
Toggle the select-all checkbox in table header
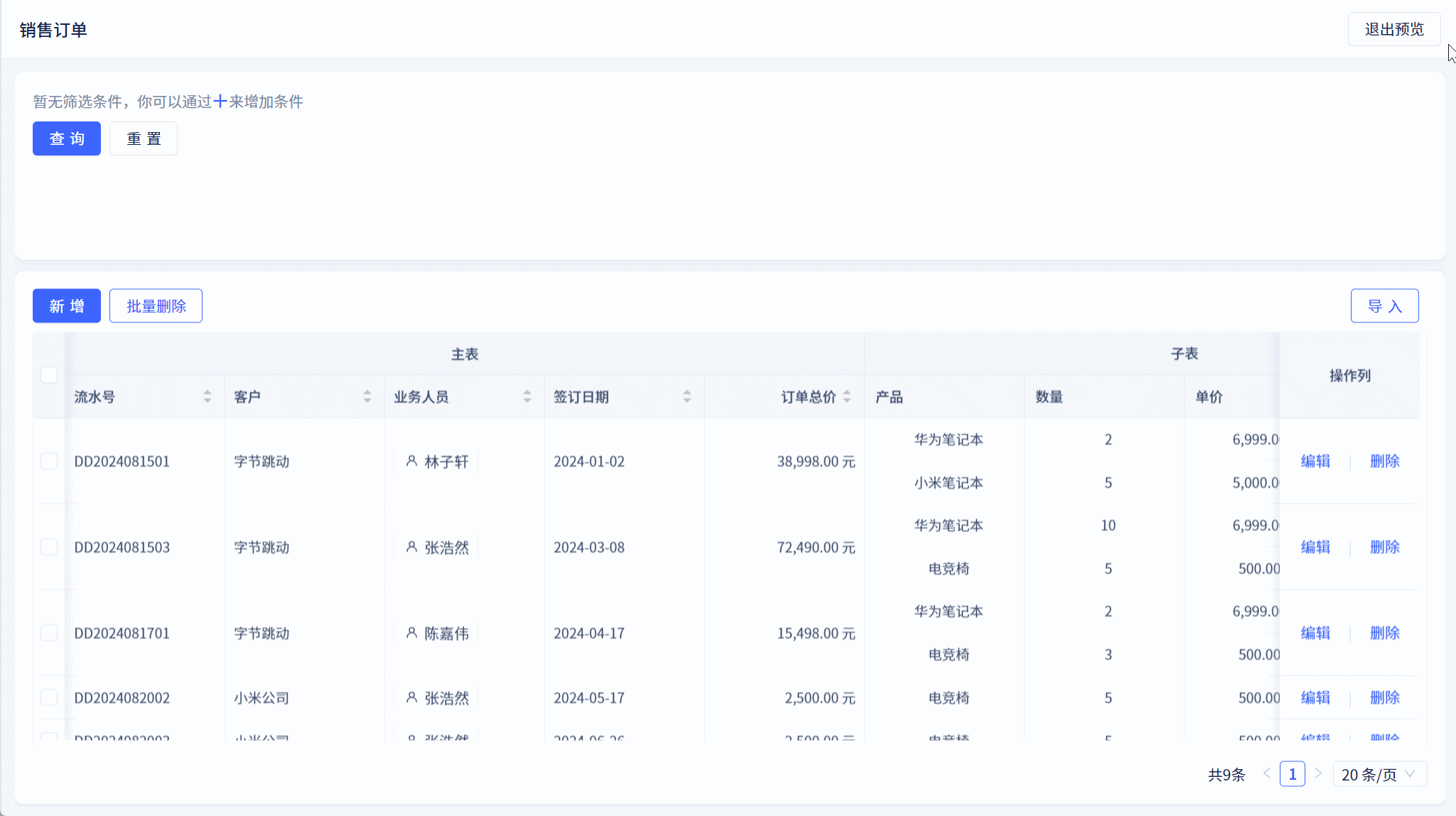[x=49, y=375]
